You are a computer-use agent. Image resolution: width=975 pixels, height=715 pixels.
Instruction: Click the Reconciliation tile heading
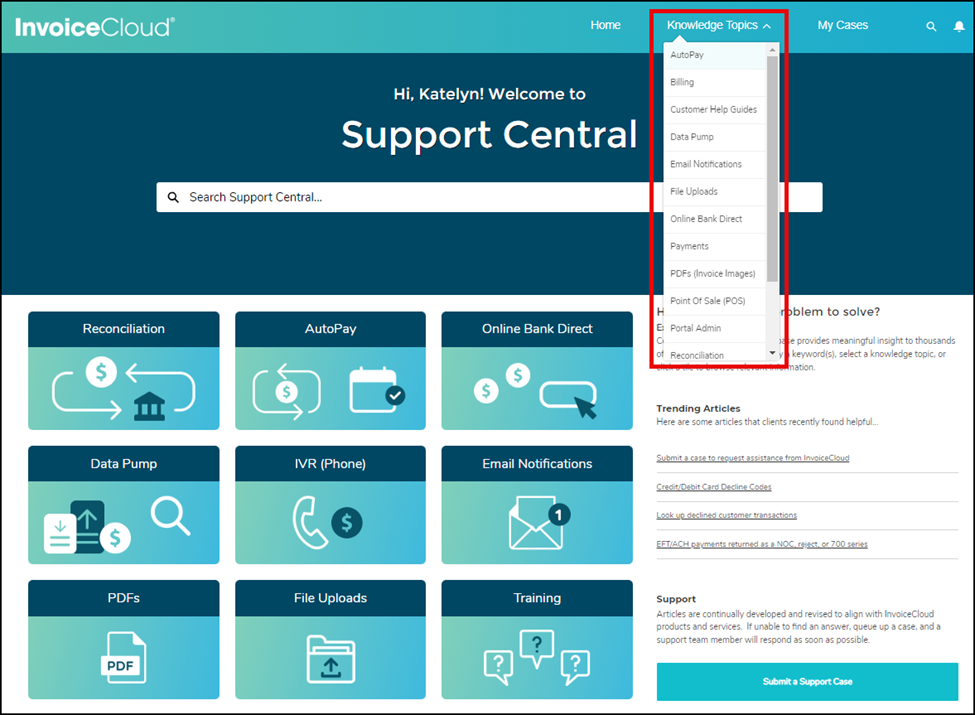124,329
